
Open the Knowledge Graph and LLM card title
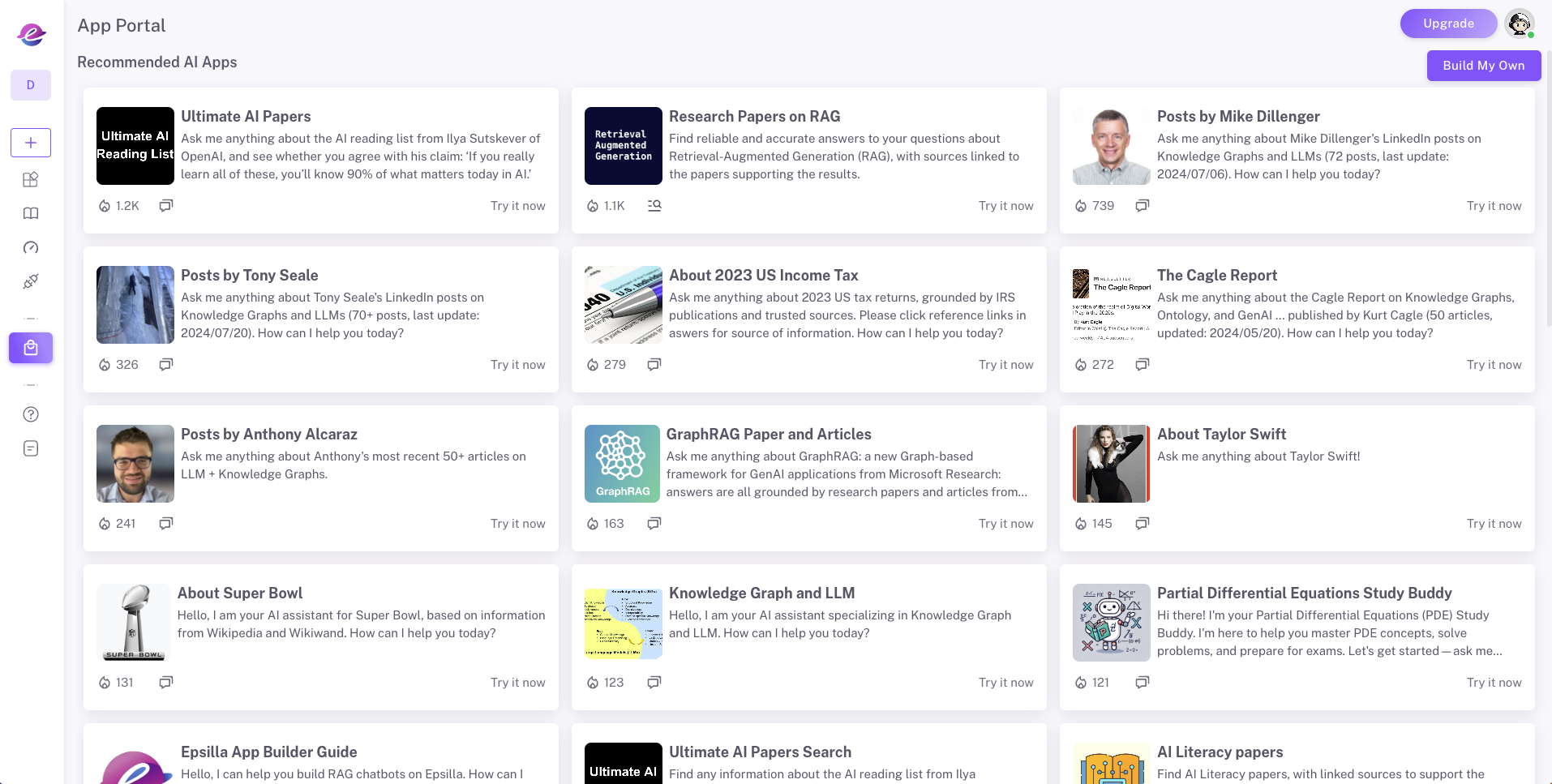point(761,593)
